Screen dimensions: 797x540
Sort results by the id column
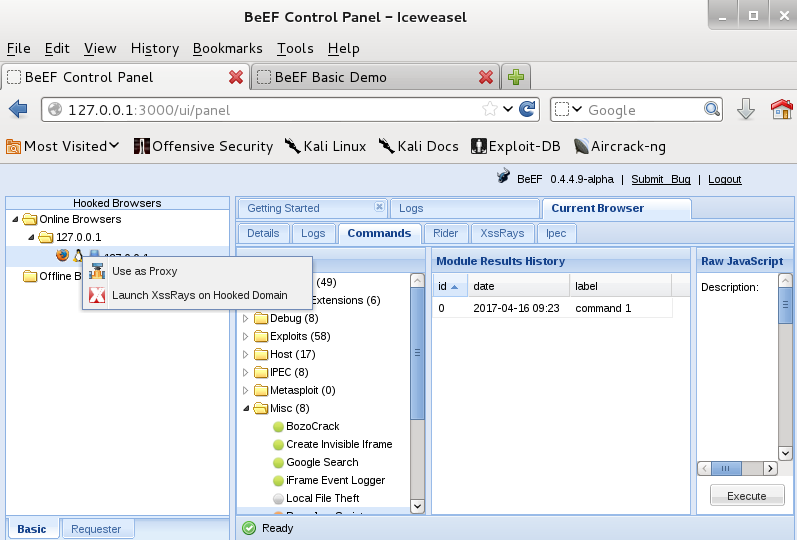click(x=449, y=286)
